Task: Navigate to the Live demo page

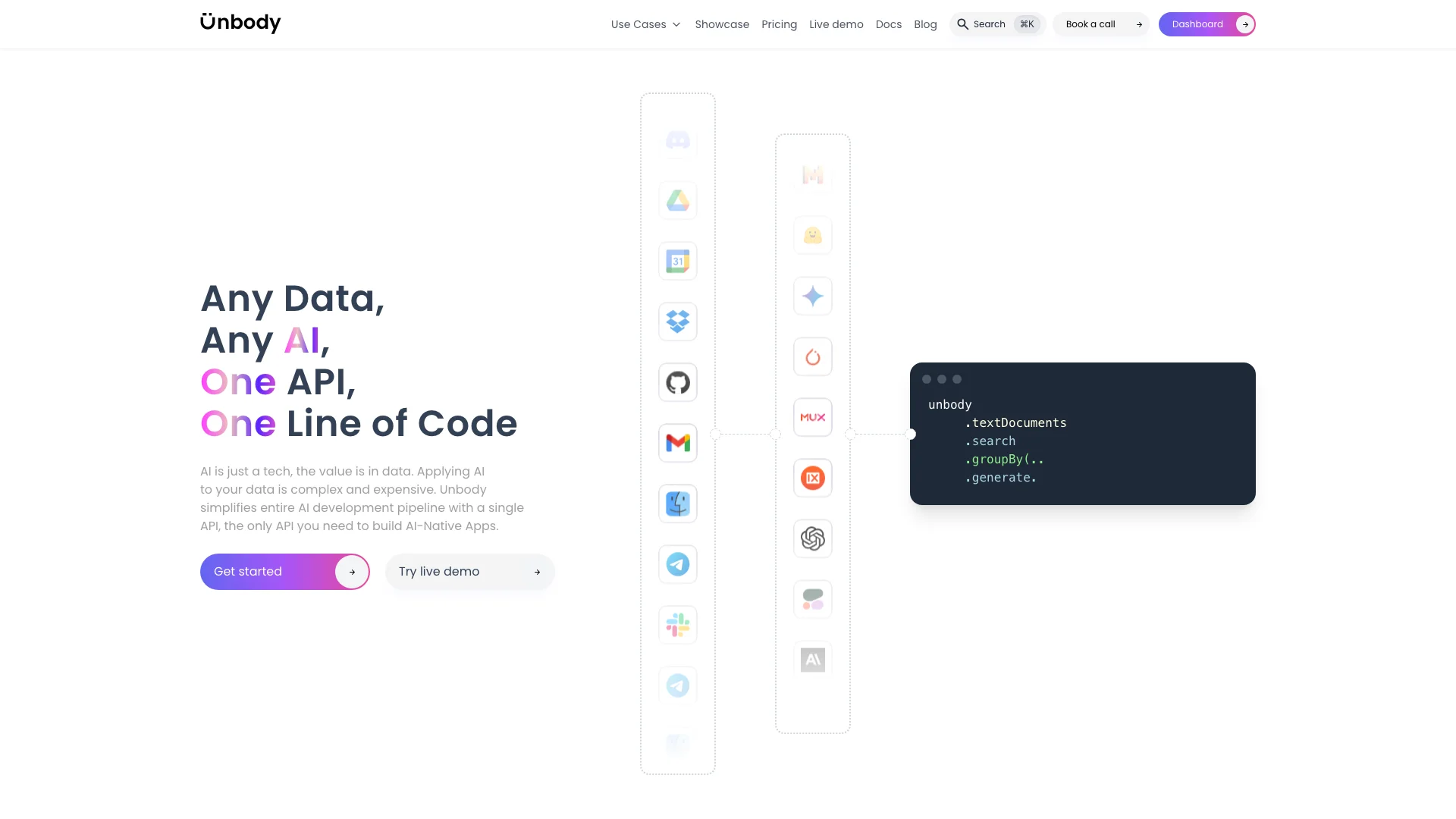Action: coord(836,24)
